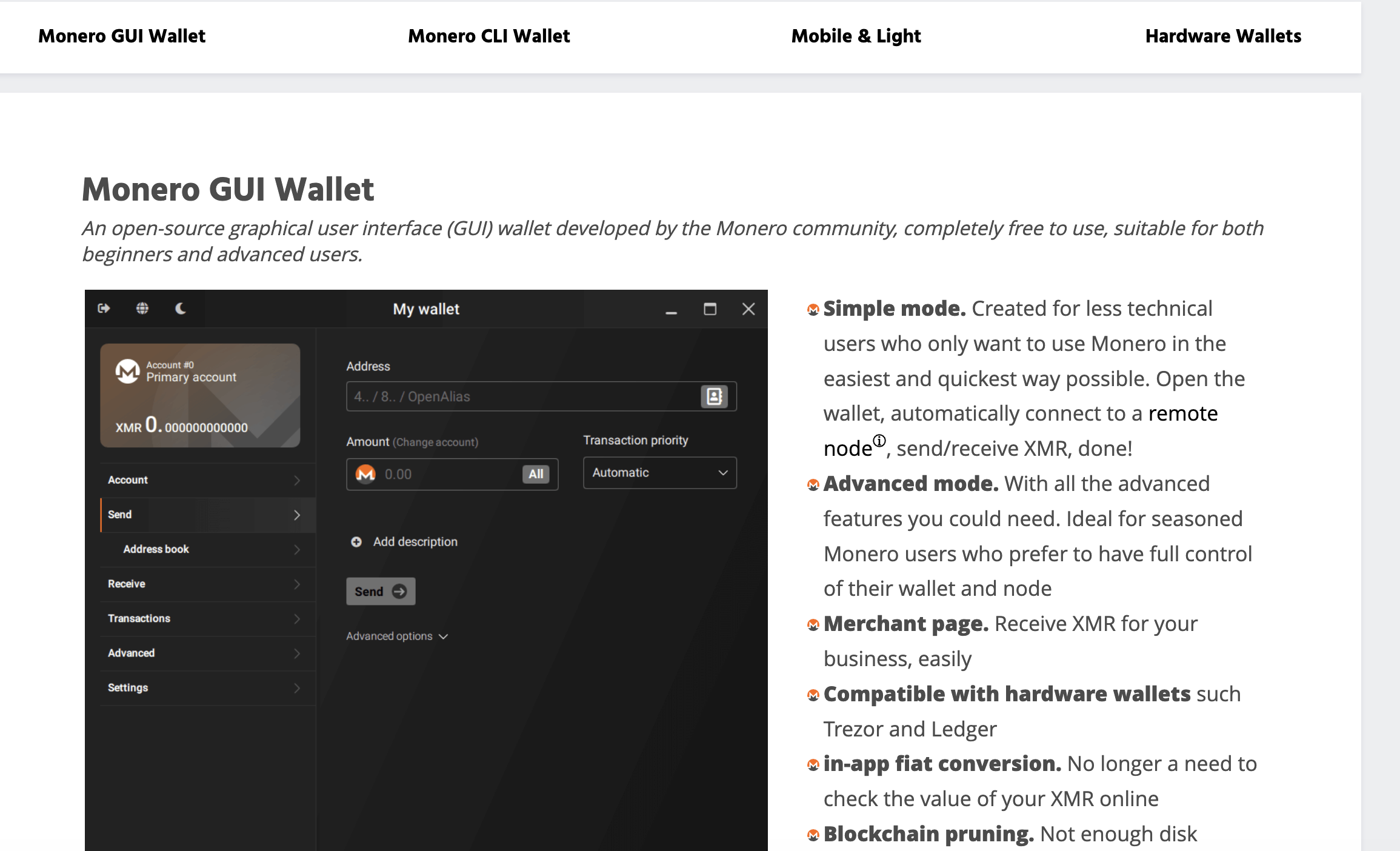Click the Address input field
Viewport: 1400px width, 851px height.
coord(521,396)
